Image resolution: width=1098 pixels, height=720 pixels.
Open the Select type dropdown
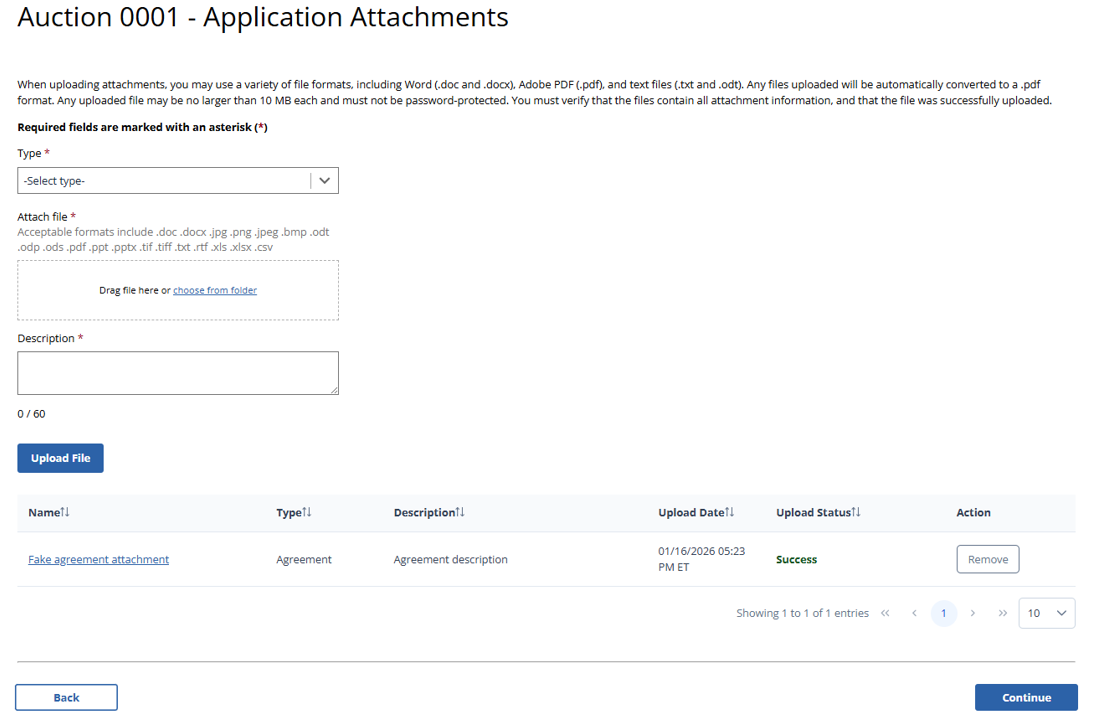click(x=165, y=181)
